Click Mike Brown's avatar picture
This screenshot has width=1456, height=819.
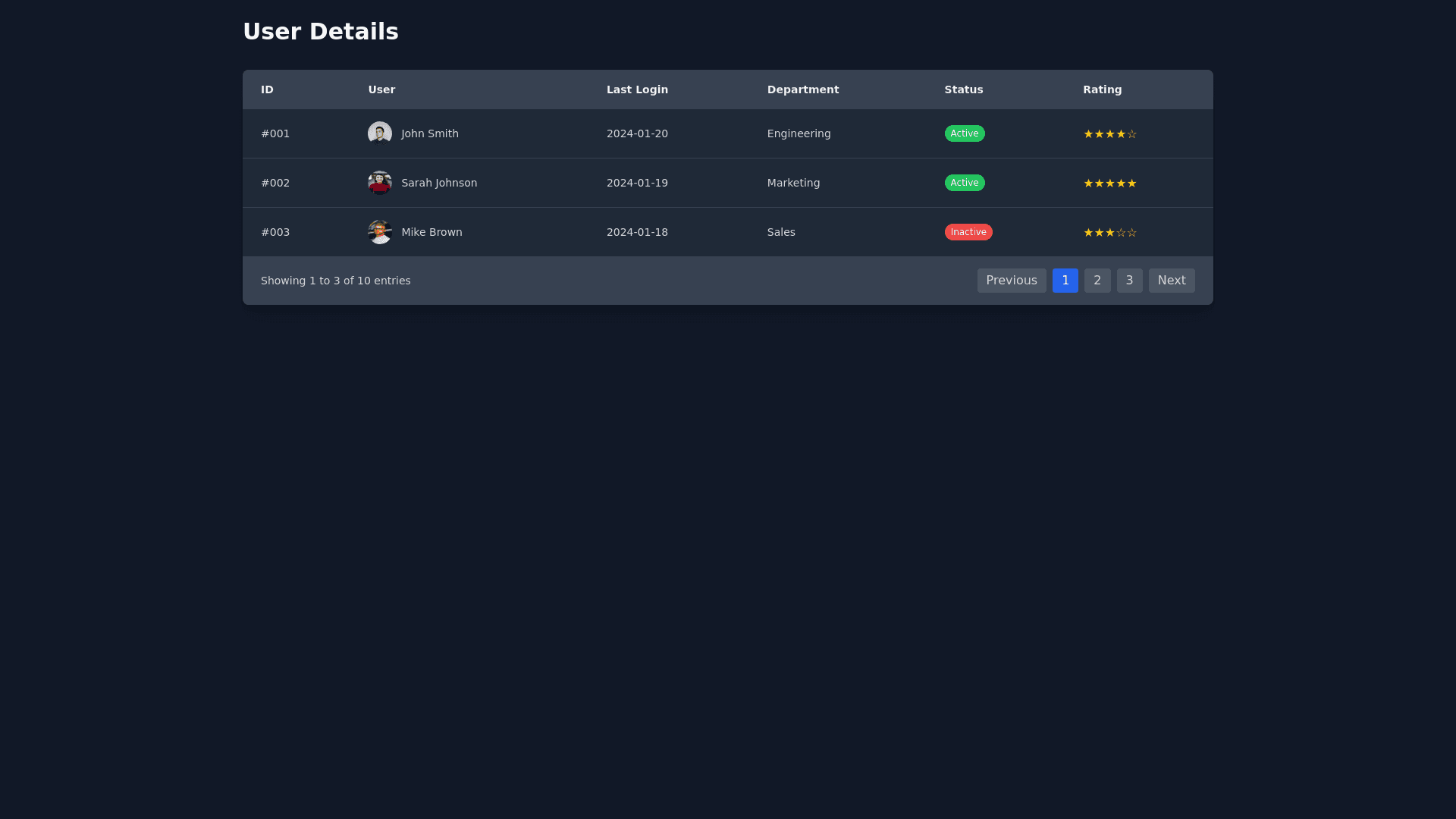click(379, 232)
